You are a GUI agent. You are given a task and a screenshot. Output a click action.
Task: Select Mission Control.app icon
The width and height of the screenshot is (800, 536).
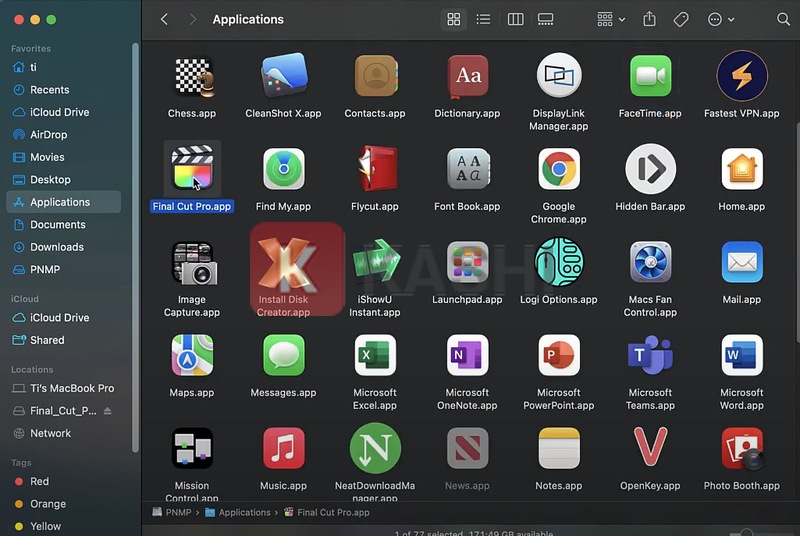click(192, 448)
